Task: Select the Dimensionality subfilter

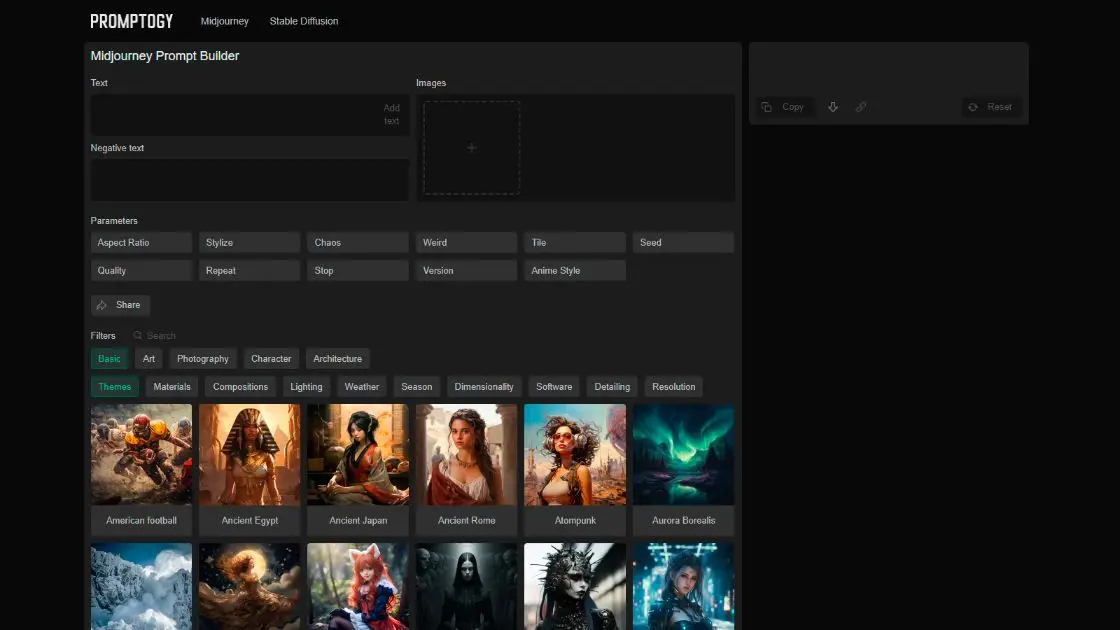Action: (484, 386)
